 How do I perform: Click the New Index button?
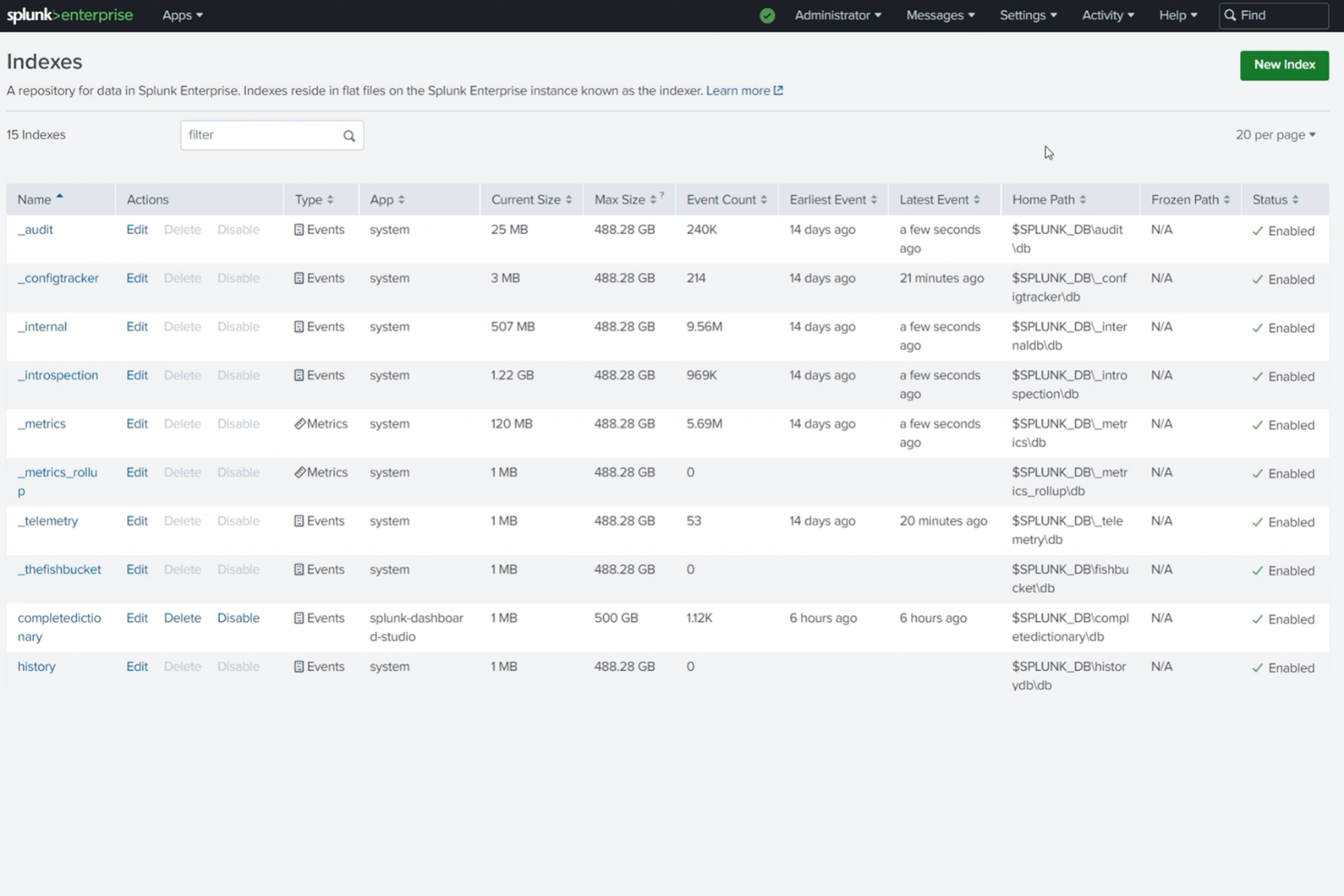tap(1283, 64)
